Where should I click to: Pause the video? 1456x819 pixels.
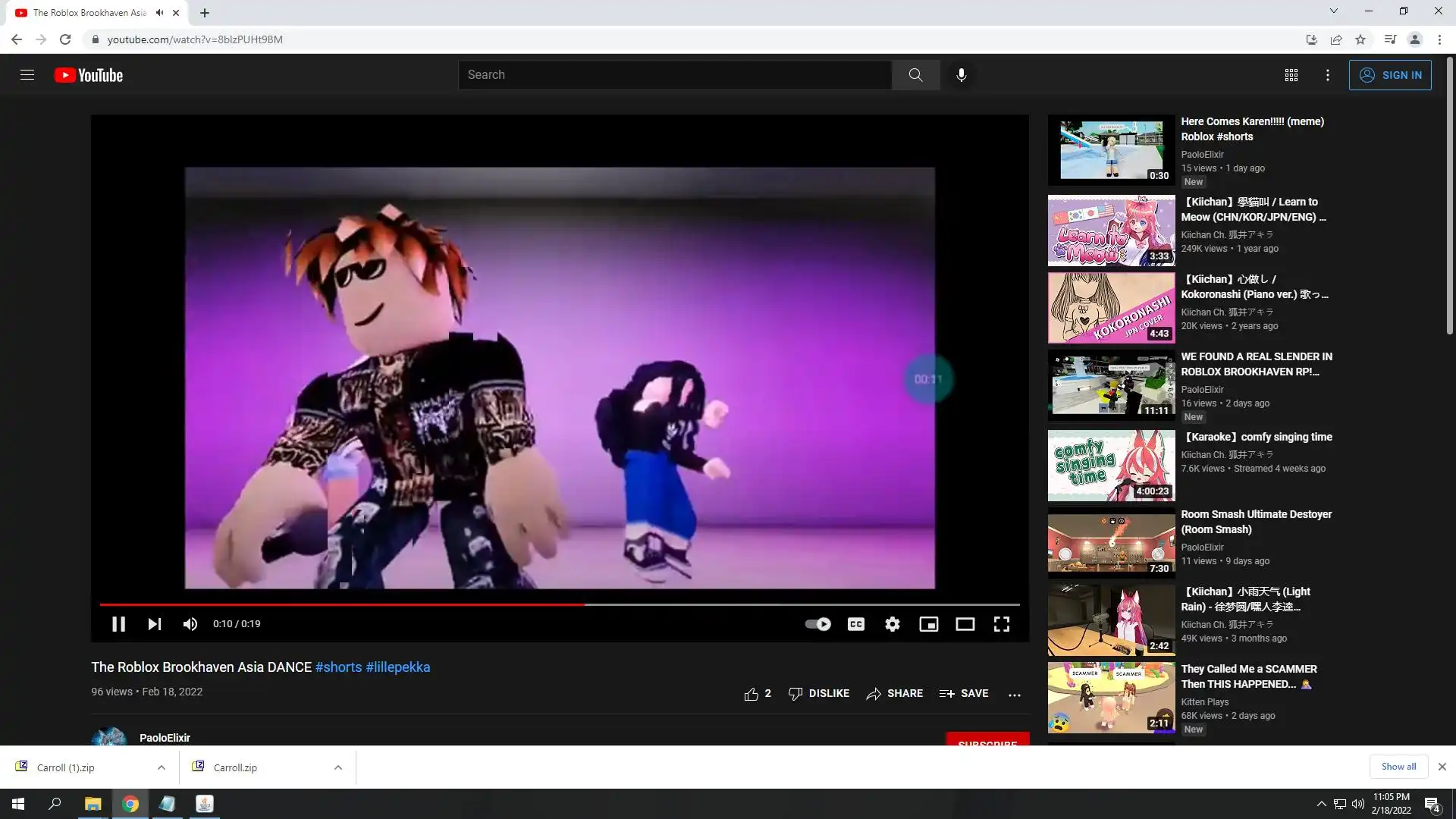click(118, 624)
